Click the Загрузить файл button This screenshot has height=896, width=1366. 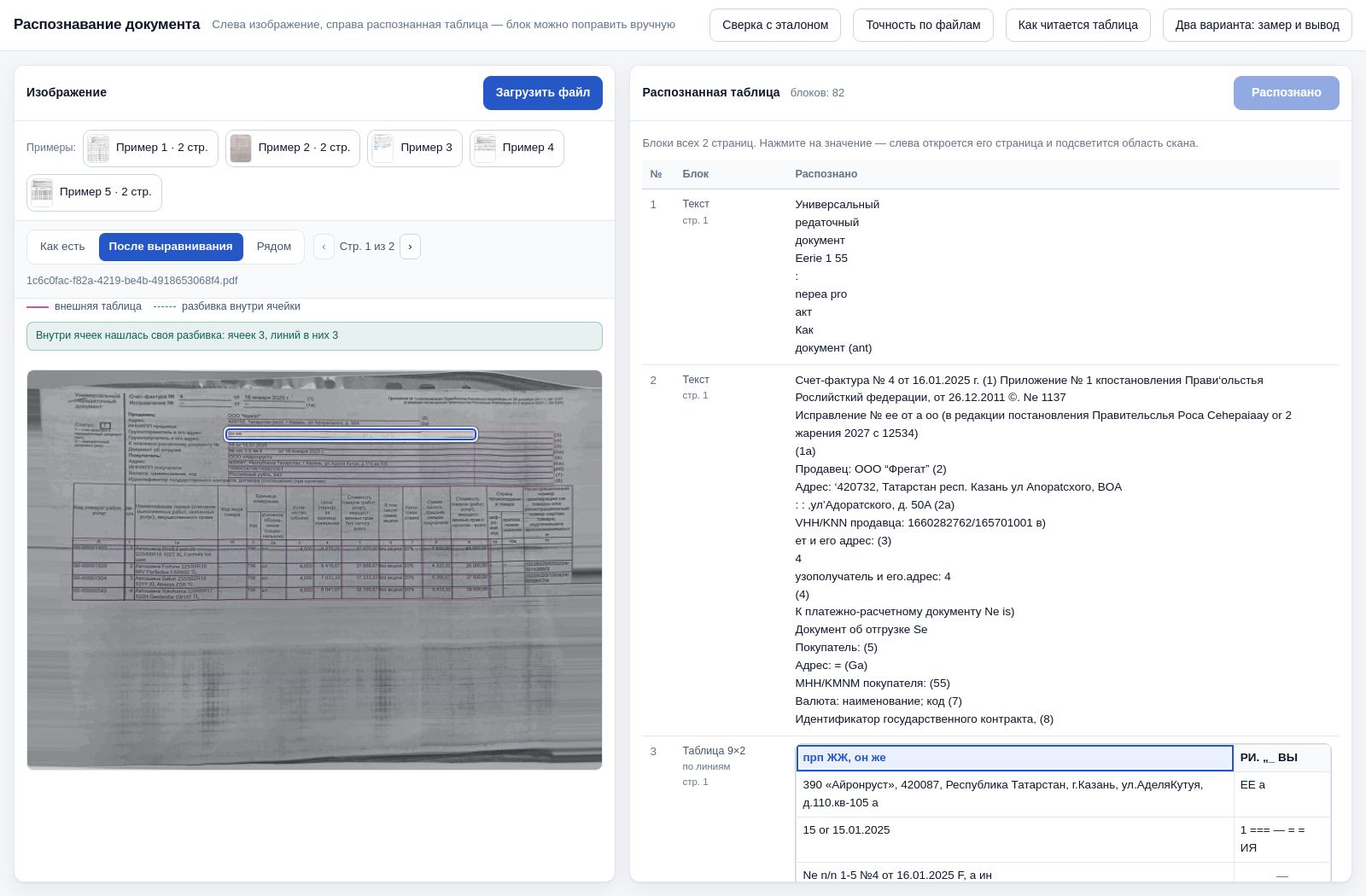tap(543, 93)
